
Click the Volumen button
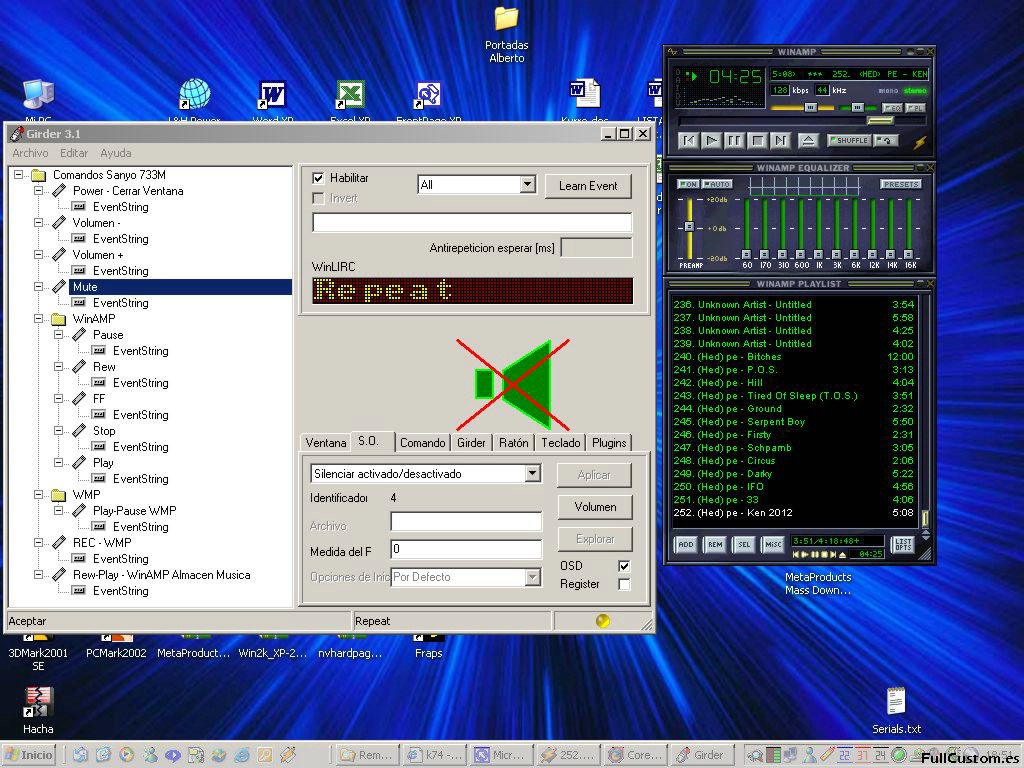595,507
